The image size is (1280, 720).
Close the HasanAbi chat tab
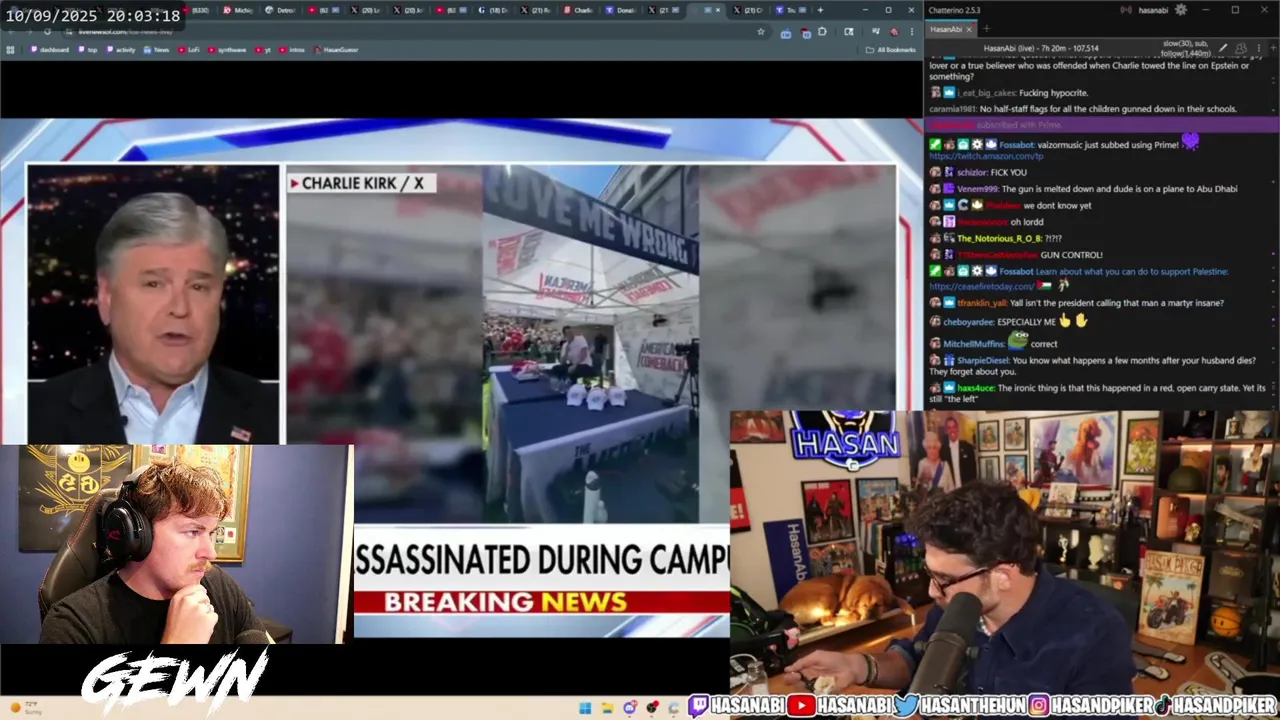point(969,29)
